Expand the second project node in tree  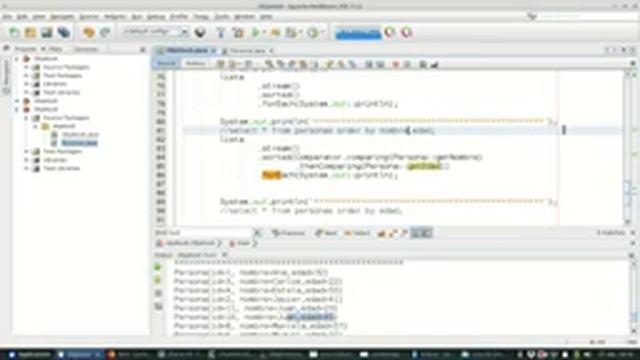pos(17,101)
